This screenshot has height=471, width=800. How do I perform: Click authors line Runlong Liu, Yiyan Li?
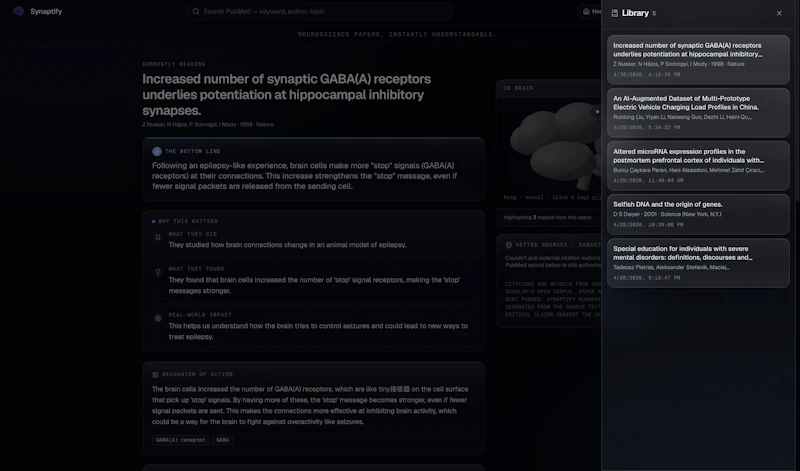(x=683, y=117)
